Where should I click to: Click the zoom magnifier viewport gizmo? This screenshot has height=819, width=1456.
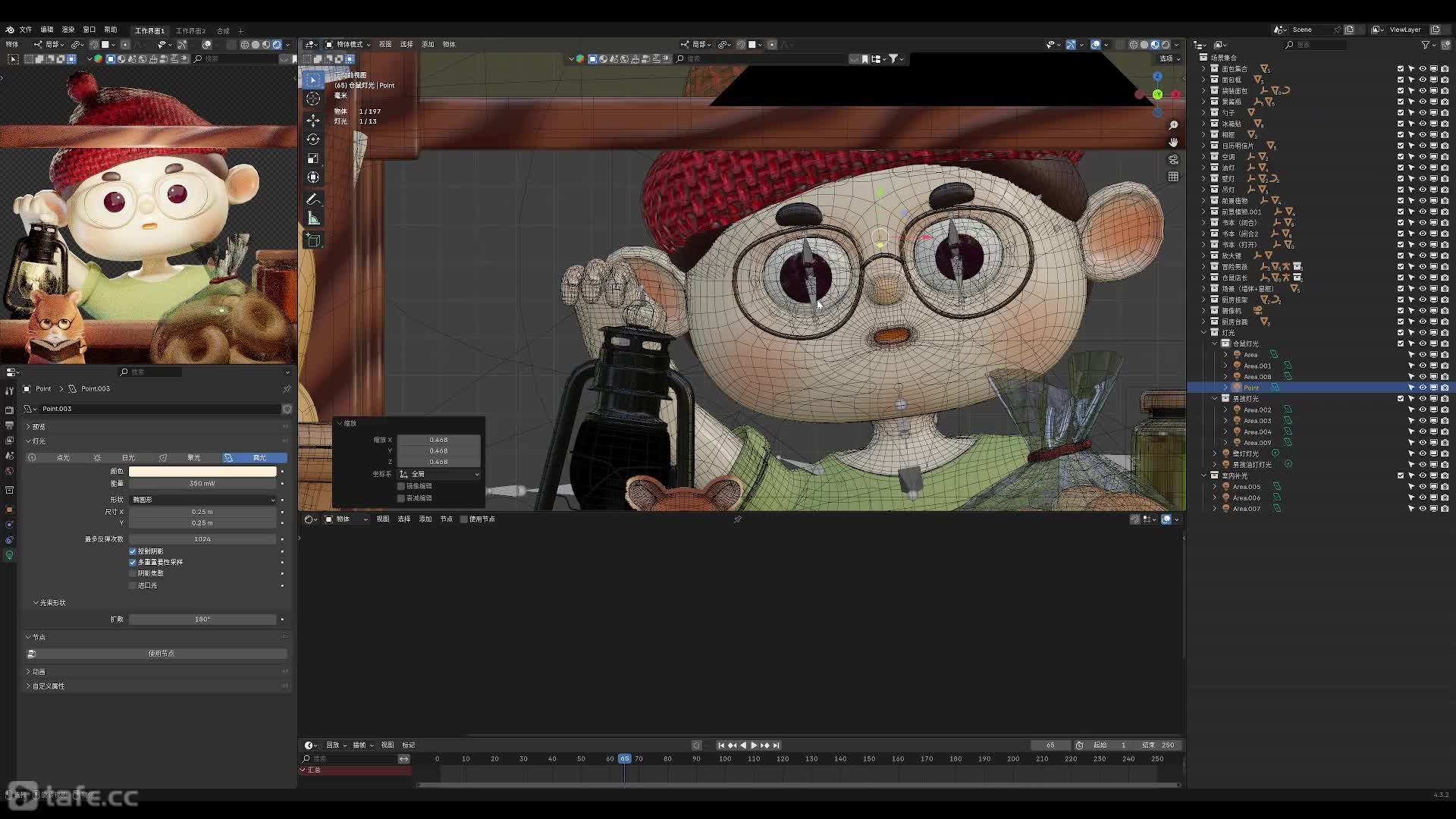click(1173, 125)
